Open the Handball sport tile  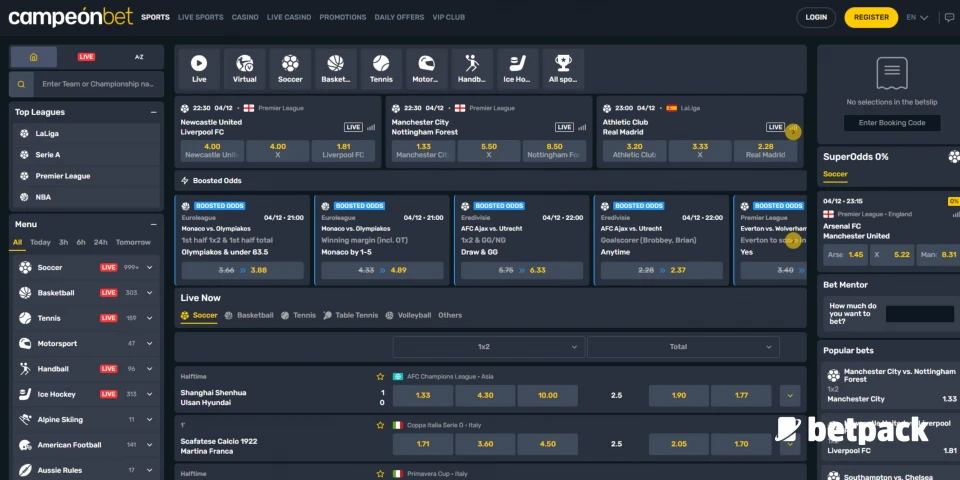click(472, 68)
